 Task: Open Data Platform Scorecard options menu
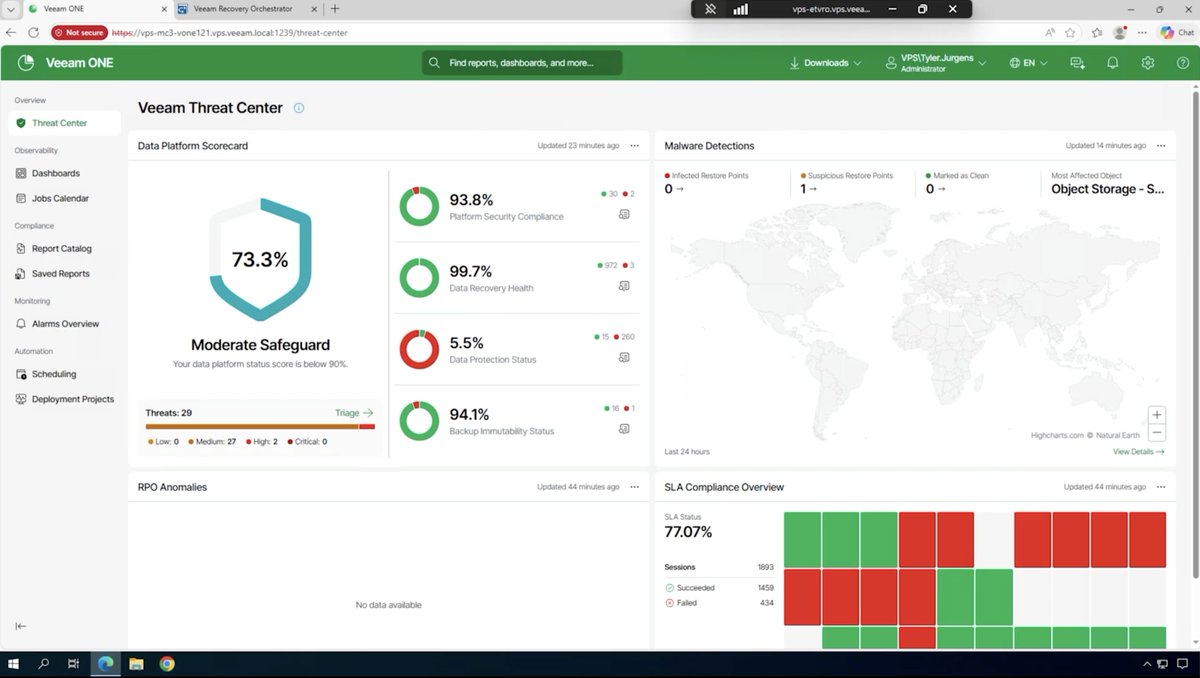(634, 146)
